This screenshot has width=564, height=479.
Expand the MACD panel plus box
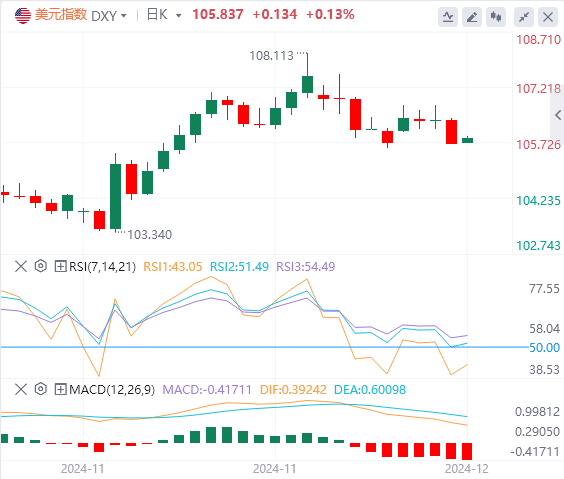click(60, 389)
